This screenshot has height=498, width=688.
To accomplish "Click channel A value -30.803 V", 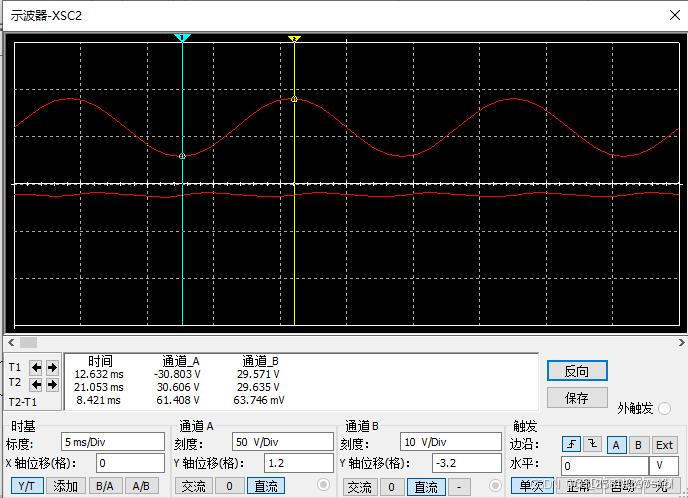I will (177, 374).
